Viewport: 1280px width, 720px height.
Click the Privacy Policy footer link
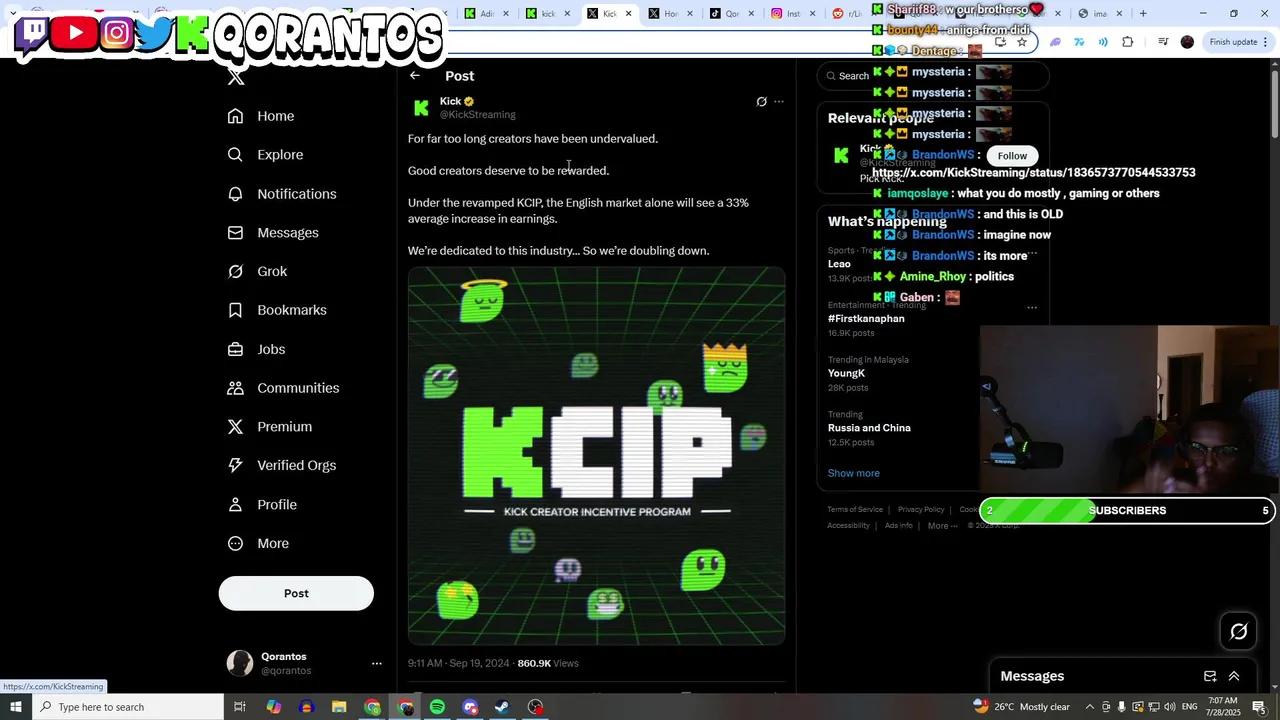pyautogui.click(x=921, y=510)
